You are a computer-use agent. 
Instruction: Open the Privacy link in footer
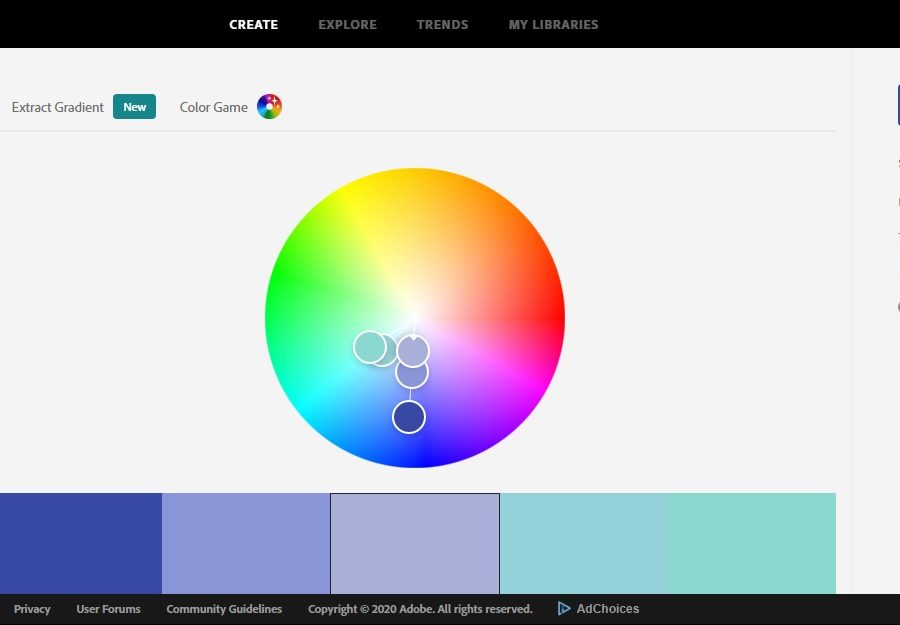click(32, 609)
